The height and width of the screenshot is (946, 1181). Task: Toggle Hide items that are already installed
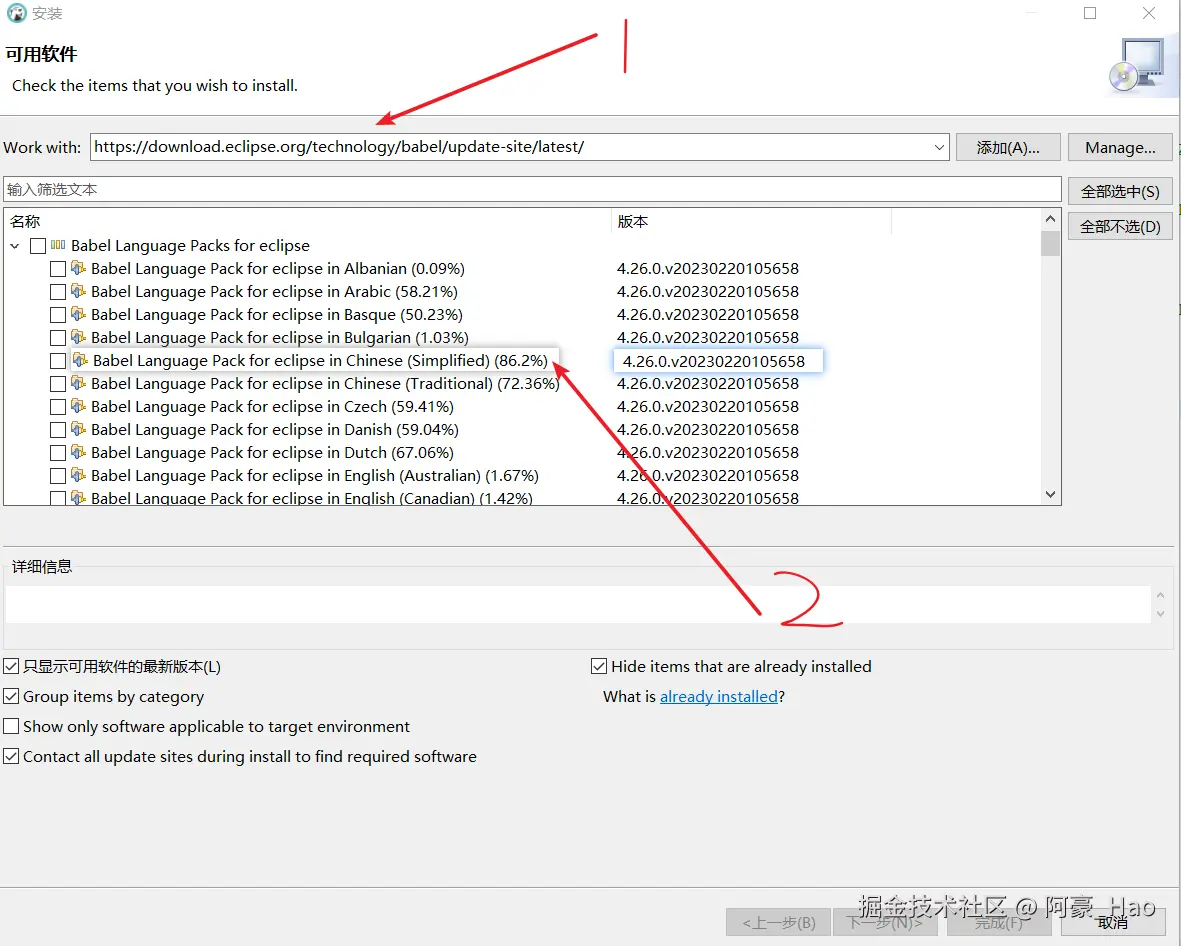coord(599,667)
